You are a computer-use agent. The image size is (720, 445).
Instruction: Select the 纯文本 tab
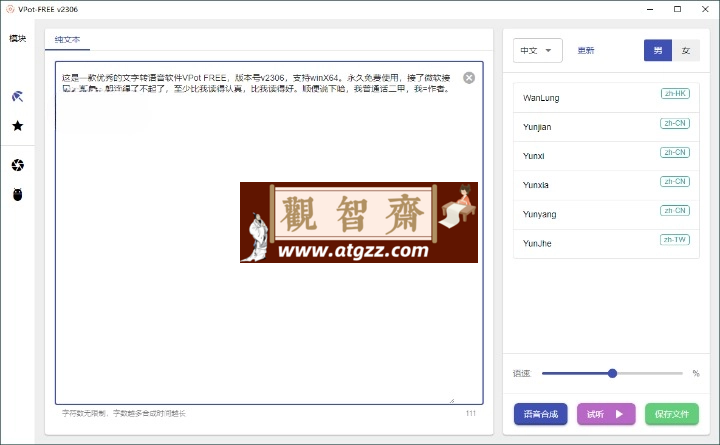[68, 39]
